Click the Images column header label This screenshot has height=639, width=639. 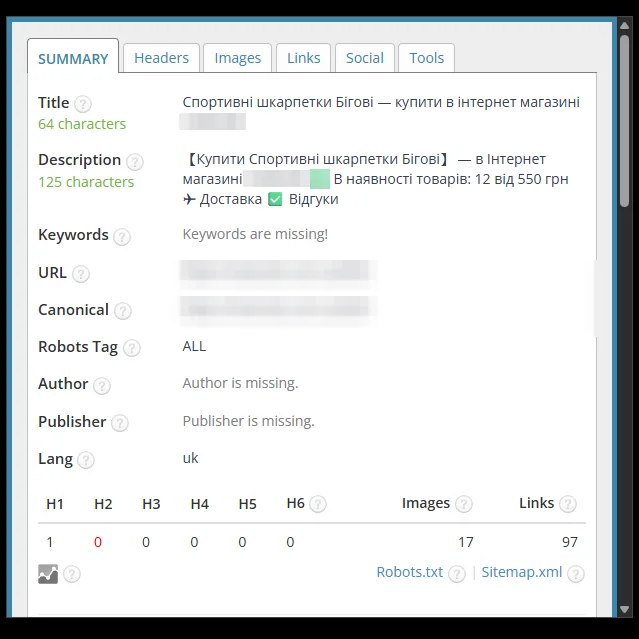426,503
